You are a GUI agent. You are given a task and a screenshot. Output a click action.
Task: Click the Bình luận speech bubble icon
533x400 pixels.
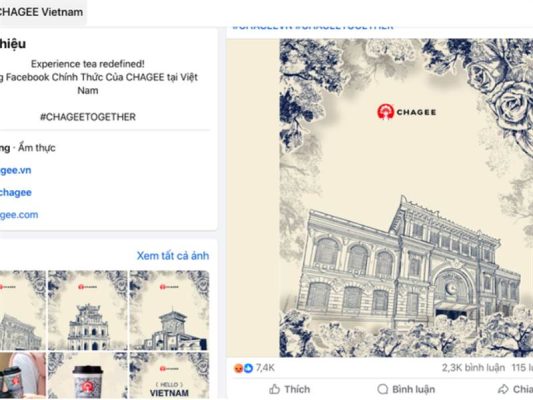pos(383,389)
